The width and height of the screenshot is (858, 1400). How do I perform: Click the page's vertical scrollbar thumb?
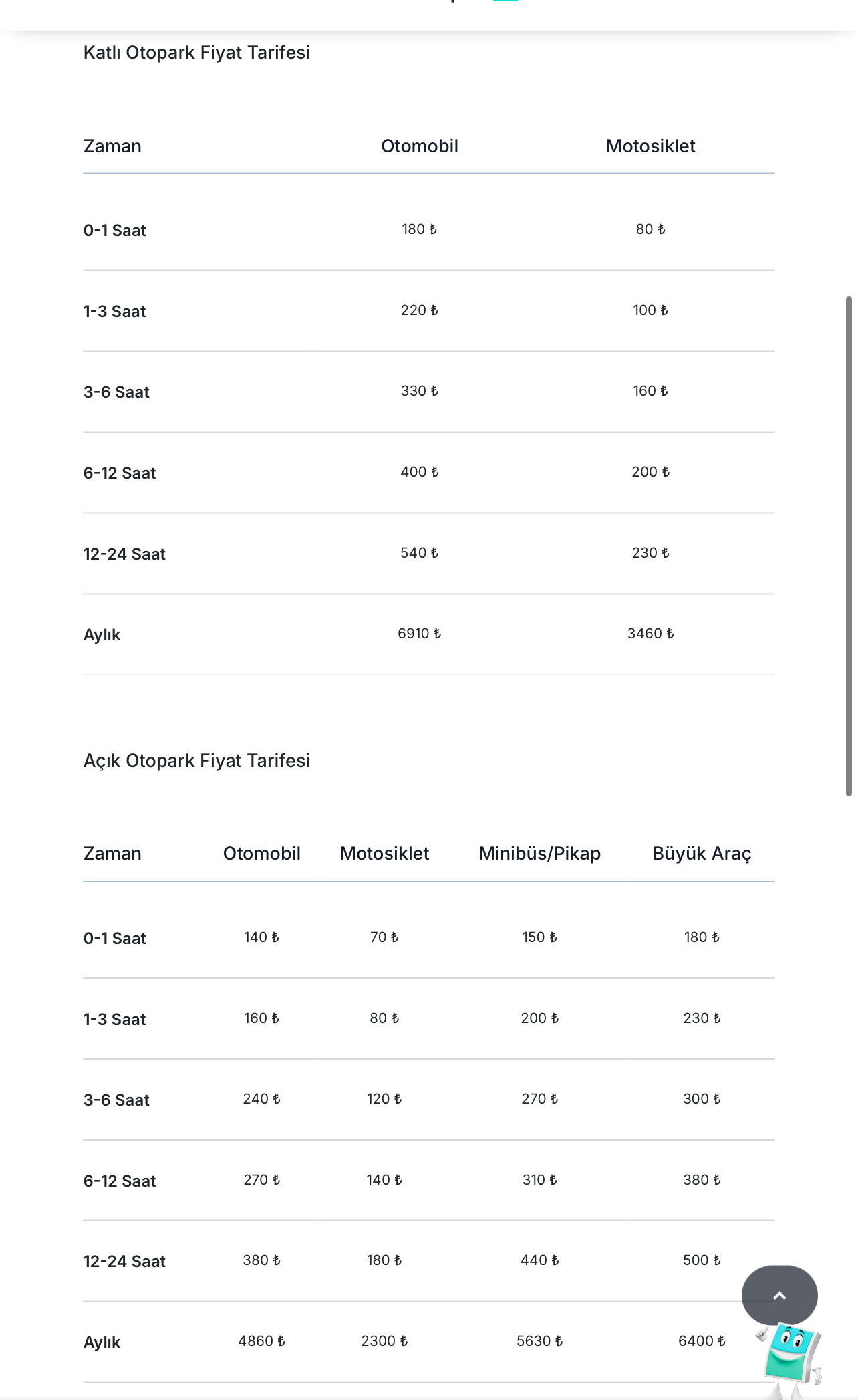click(x=849, y=546)
